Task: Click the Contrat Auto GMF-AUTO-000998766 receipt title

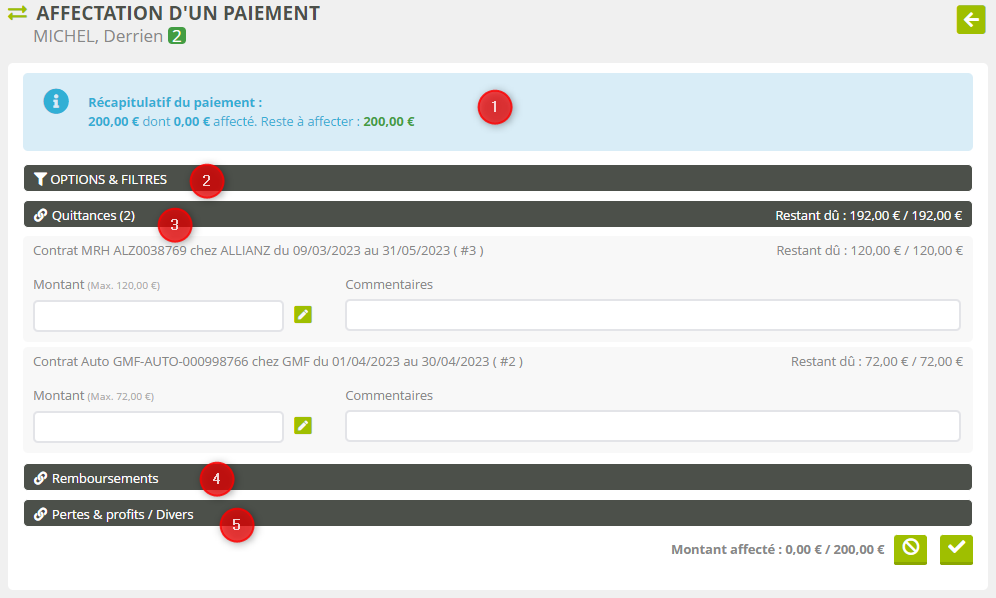Action: point(277,361)
